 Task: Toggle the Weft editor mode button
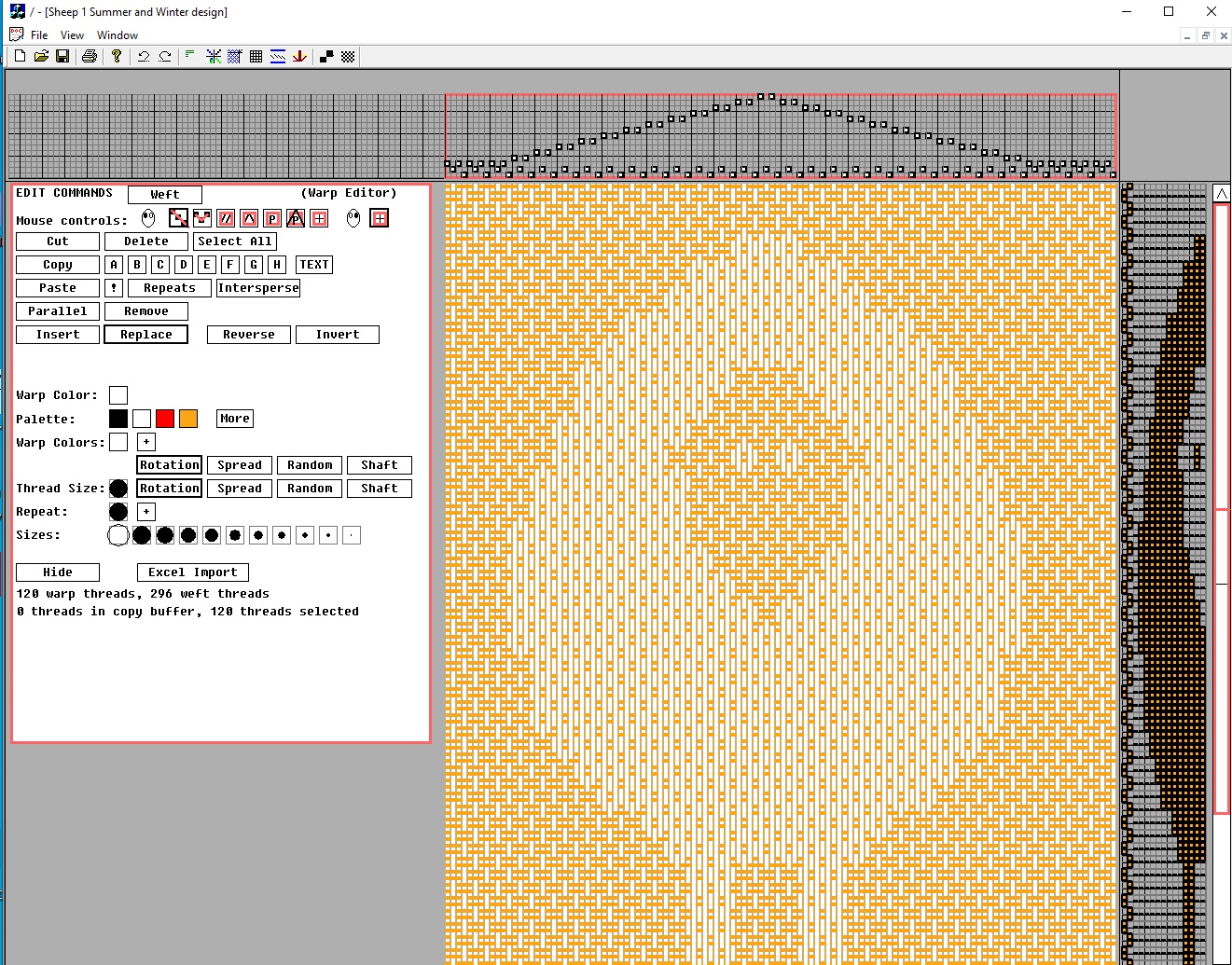point(165,194)
